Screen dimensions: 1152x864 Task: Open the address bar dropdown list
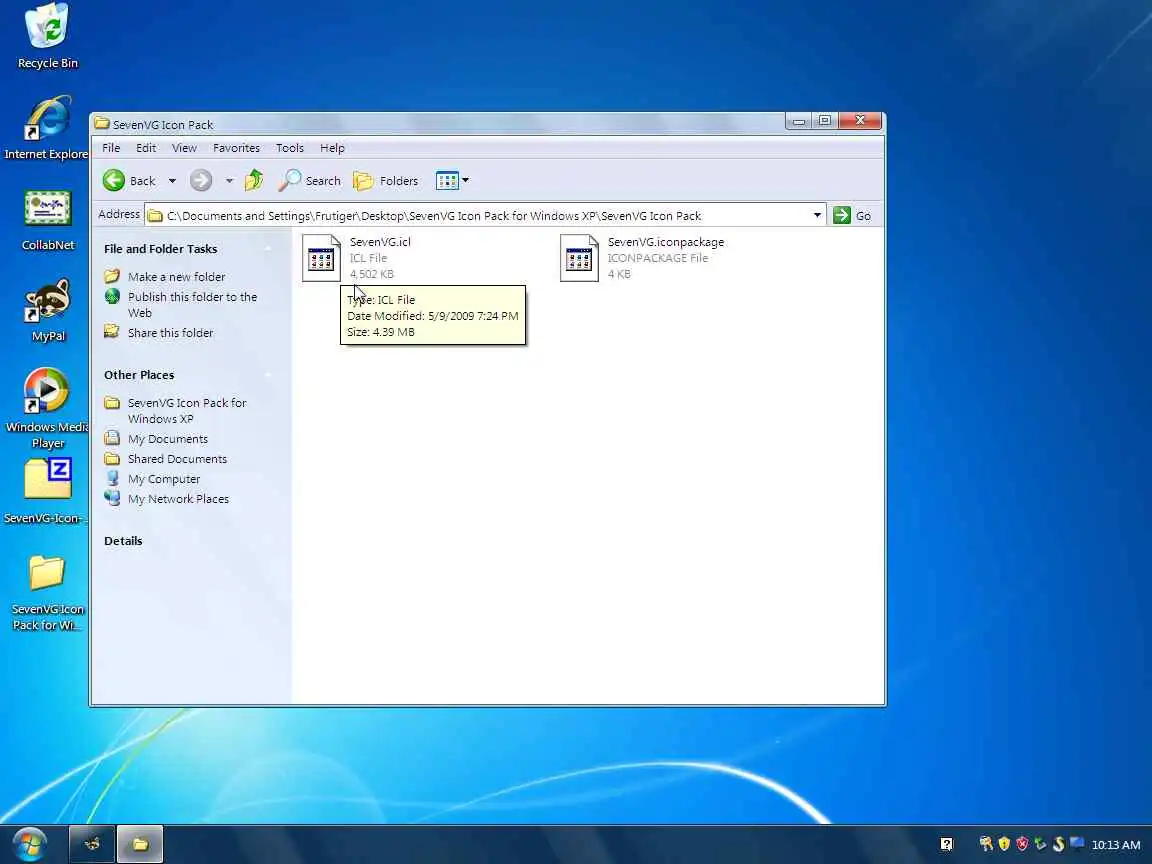pyautogui.click(x=817, y=215)
